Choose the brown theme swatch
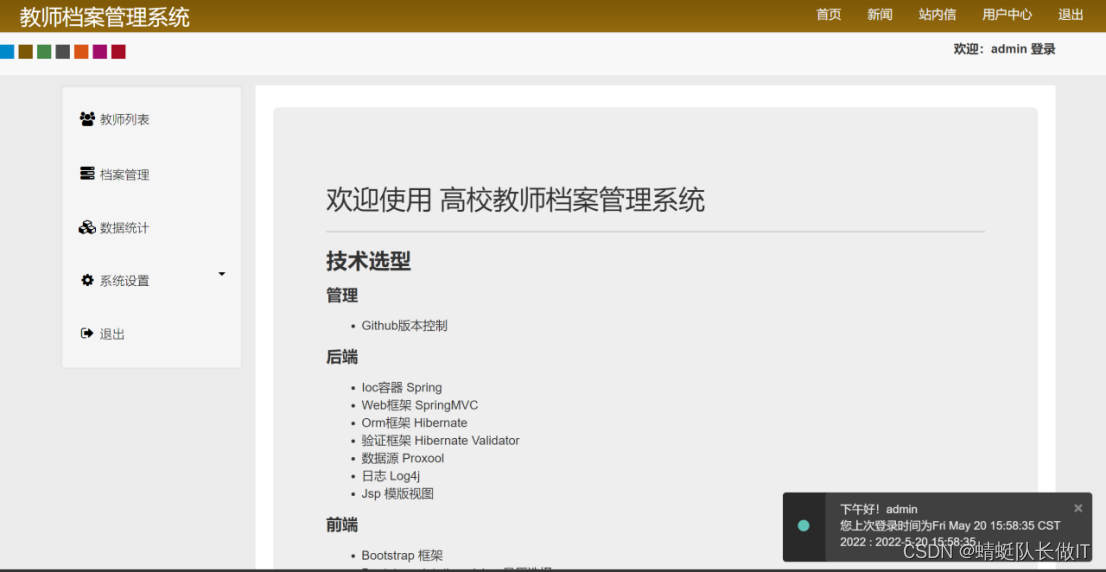 coord(25,51)
